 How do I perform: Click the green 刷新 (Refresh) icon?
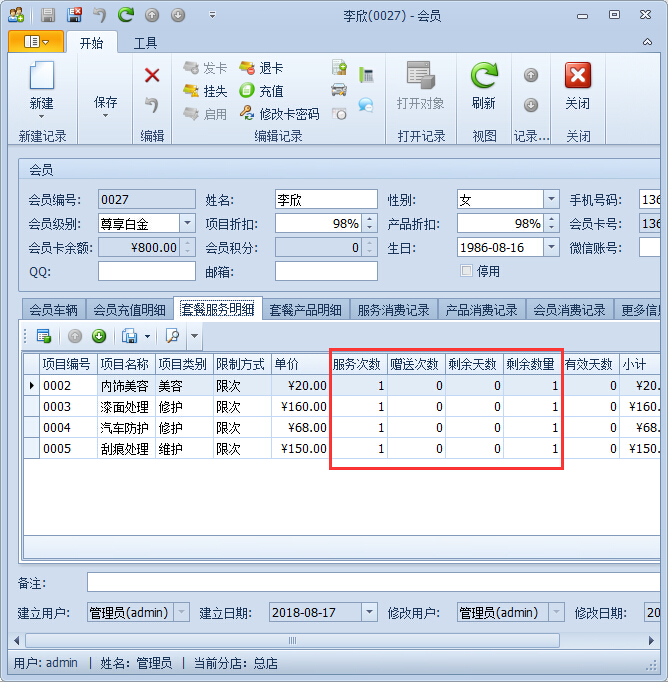pyautogui.click(x=484, y=77)
